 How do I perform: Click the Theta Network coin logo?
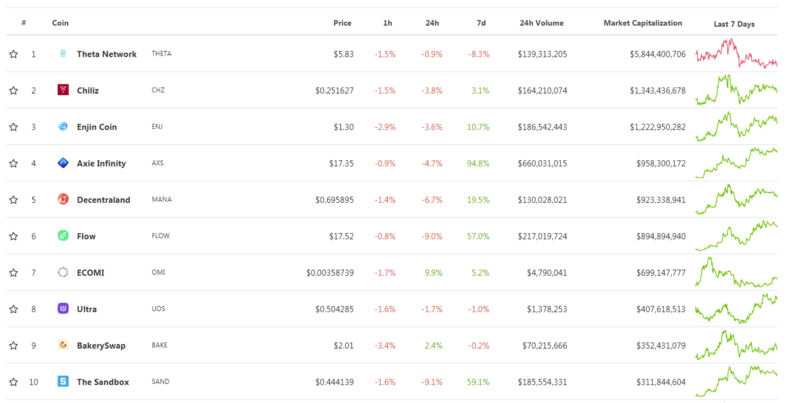[63, 54]
